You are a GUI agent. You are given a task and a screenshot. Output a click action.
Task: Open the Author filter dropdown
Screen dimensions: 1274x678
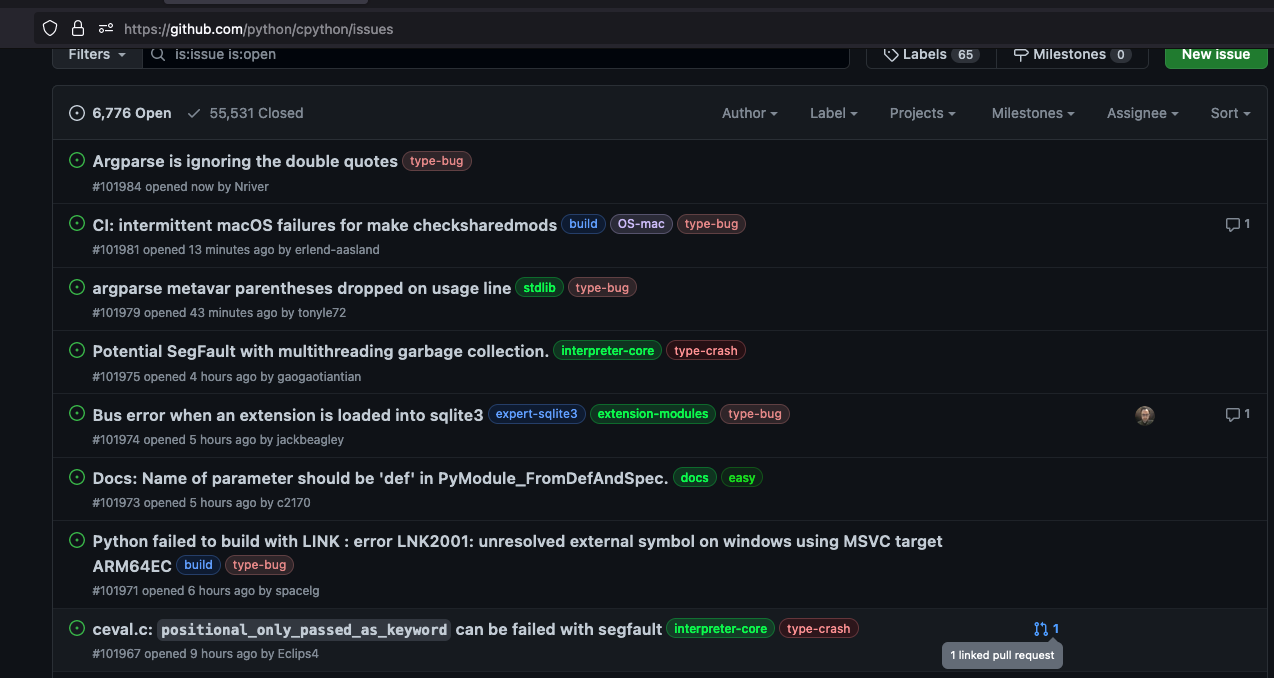pos(749,113)
